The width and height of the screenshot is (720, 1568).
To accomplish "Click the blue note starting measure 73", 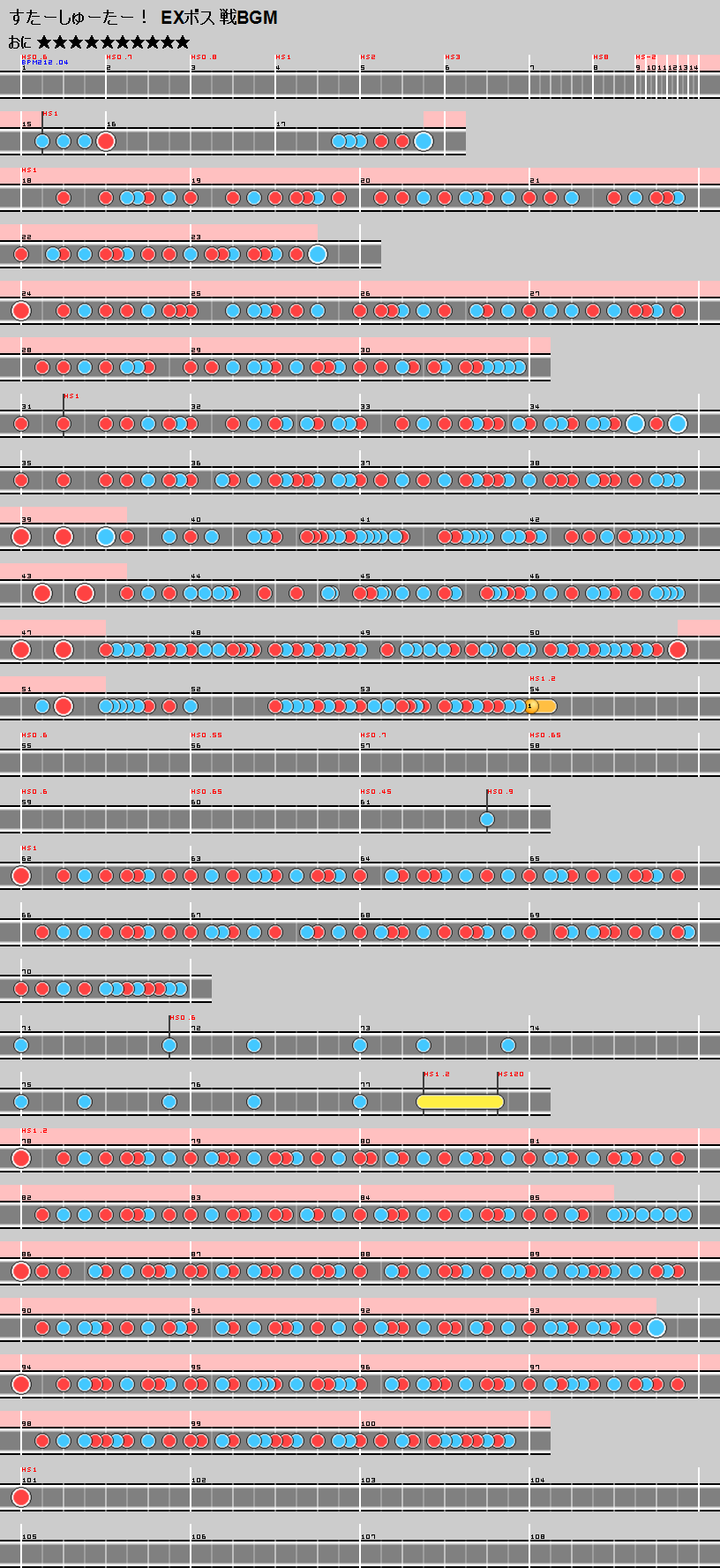I will tap(360, 1045).
